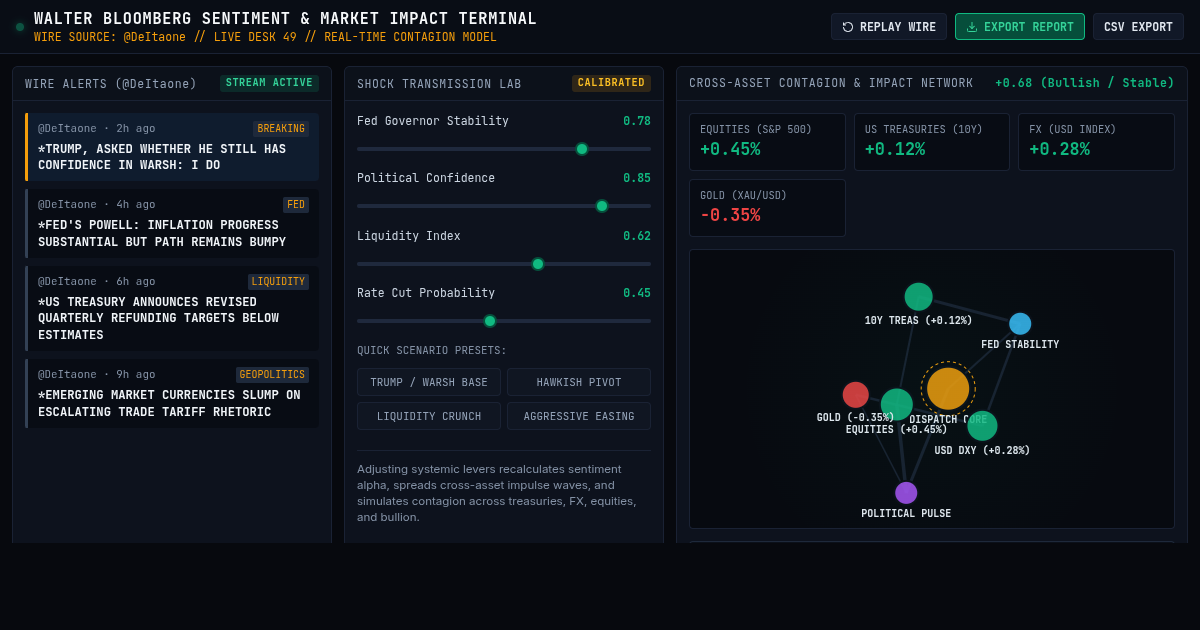
Task: Select the US Treasuries (10Y) impact card
Action: click(932, 142)
